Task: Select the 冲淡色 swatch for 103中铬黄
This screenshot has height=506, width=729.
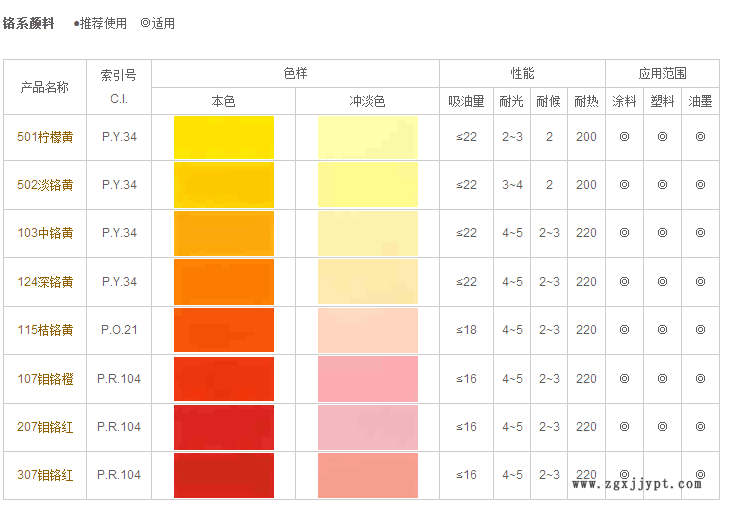Action: point(367,233)
